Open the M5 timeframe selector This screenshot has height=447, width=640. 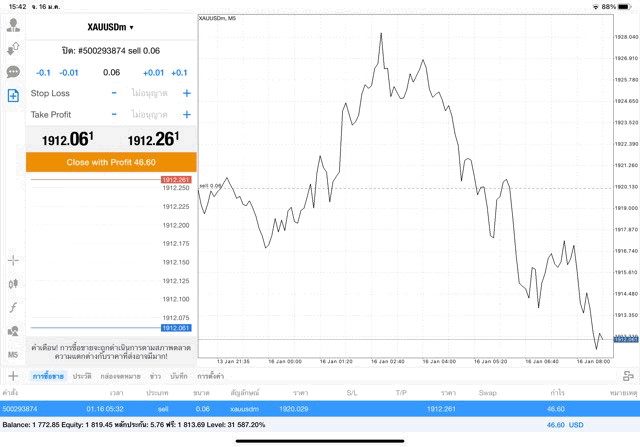pyautogui.click(x=13, y=354)
